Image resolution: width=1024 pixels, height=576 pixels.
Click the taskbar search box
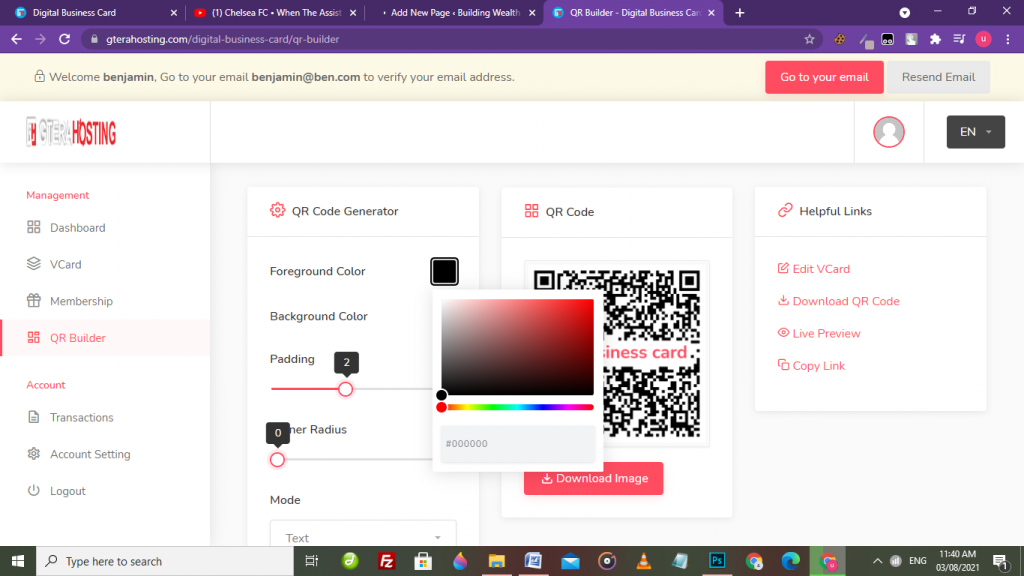[x=165, y=561]
